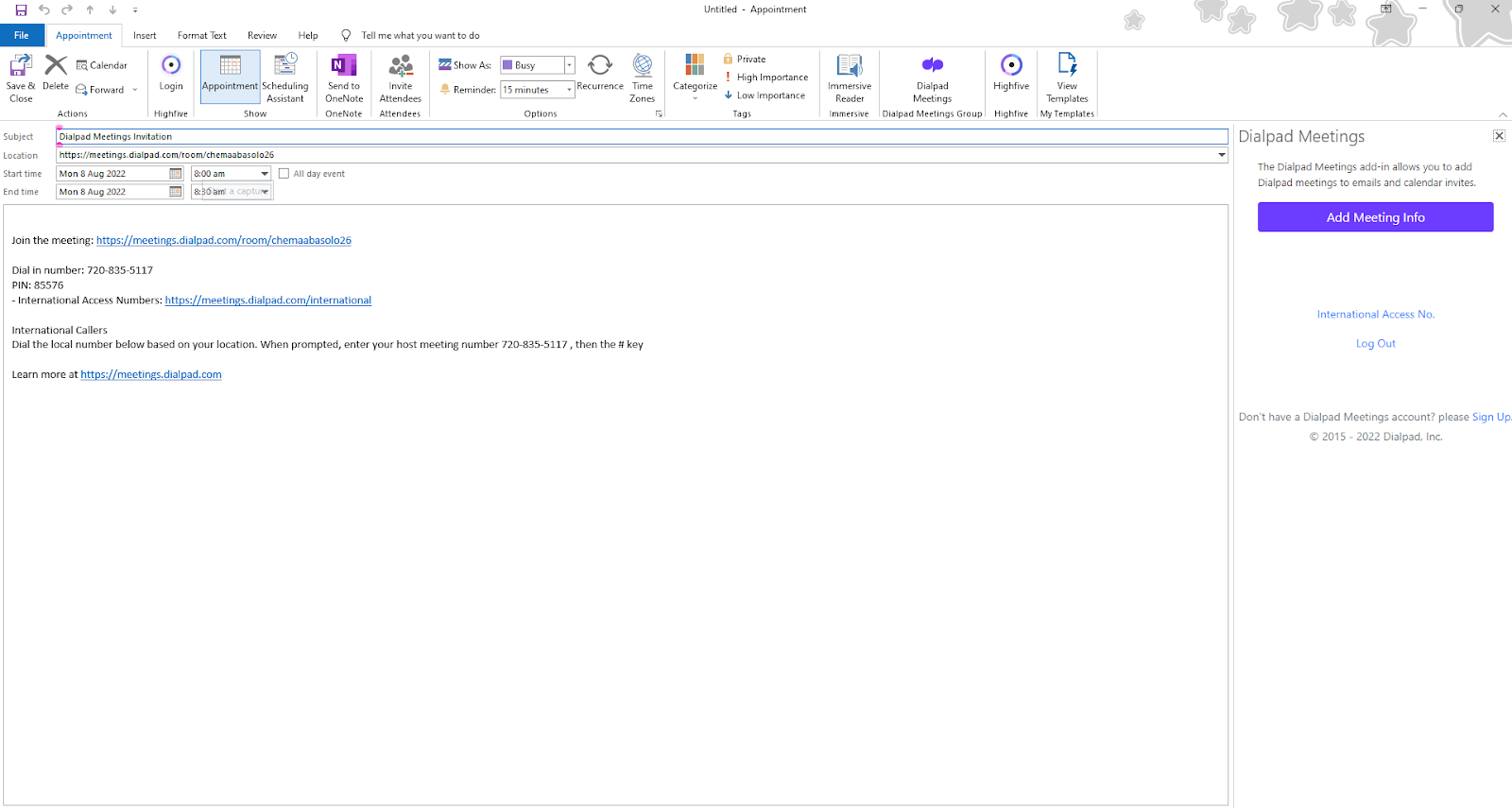This screenshot has width=1512, height=808.
Task: Open the File tab
Action: coord(22,36)
